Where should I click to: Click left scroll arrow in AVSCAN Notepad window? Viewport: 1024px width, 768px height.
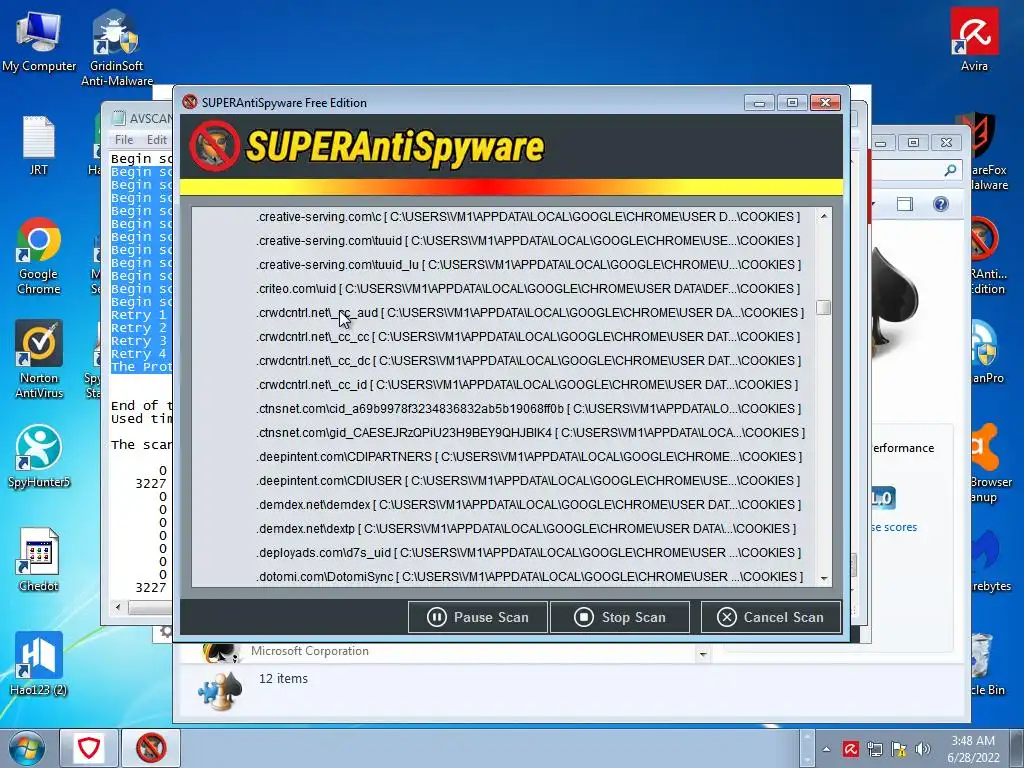click(118, 607)
